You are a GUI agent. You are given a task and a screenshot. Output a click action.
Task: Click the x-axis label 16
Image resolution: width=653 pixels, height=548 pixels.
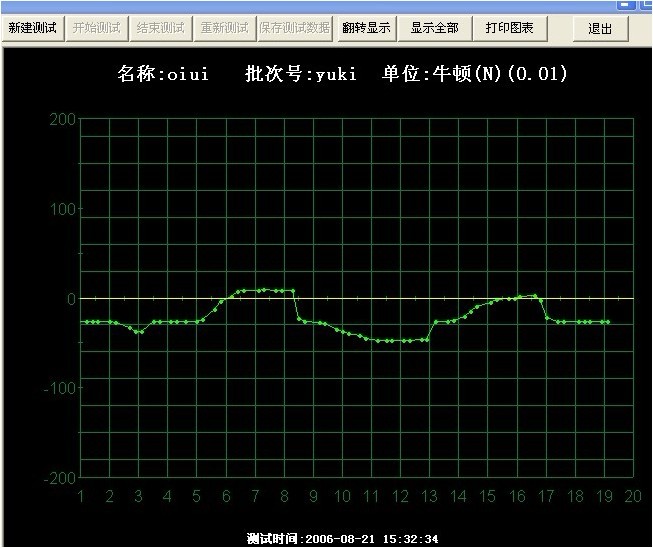(x=517, y=496)
